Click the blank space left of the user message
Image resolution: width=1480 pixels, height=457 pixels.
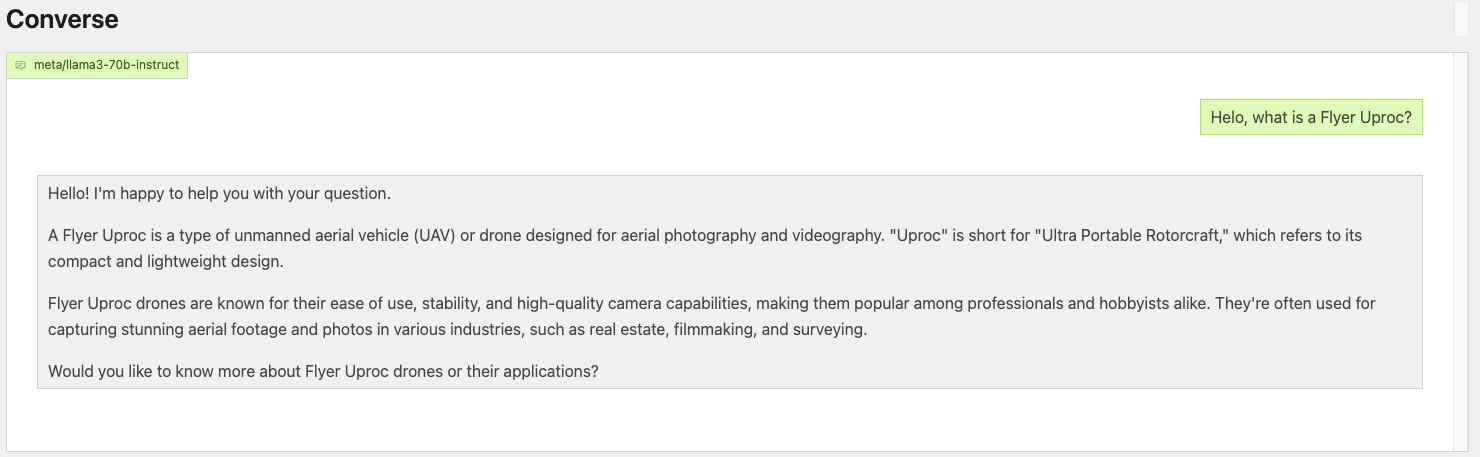click(x=600, y=117)
